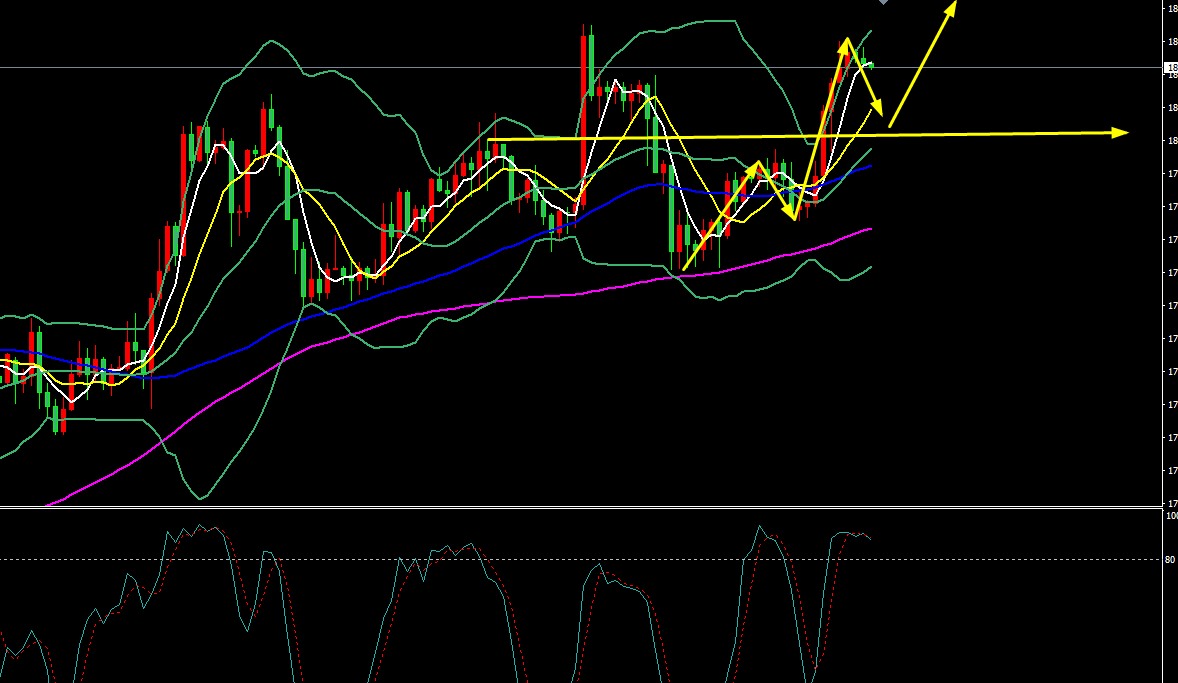Click the highlighted current price label on axis
The image size is (1178, 683).
[1170, 68]
